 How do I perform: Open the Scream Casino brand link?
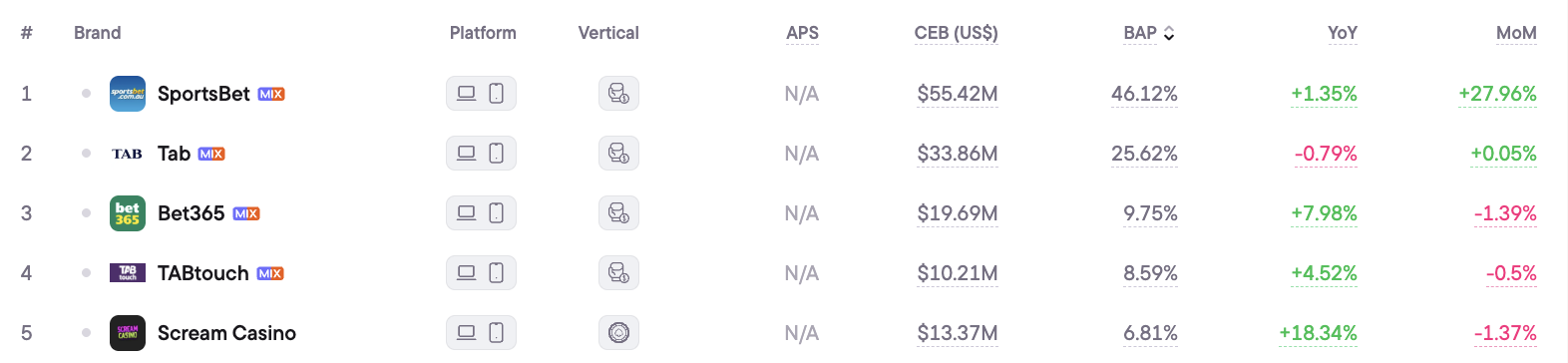click(x=226, y=333)
